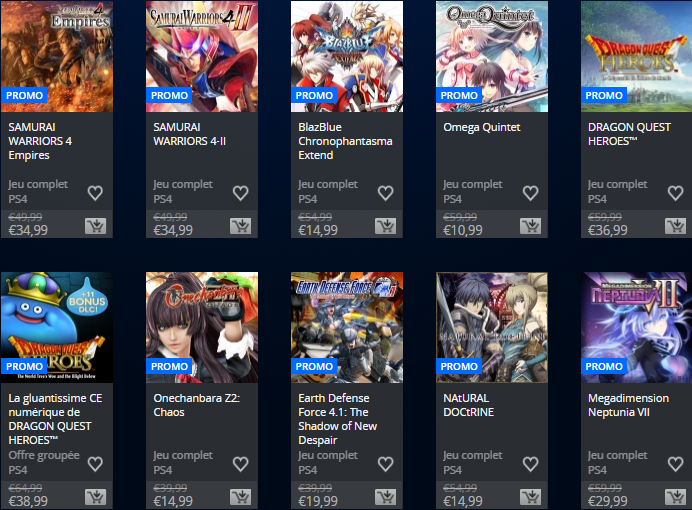Toggle wishlist heart for NAtURAL DOCtRINE
692x510 pixels.
click(x=530, y=464)
